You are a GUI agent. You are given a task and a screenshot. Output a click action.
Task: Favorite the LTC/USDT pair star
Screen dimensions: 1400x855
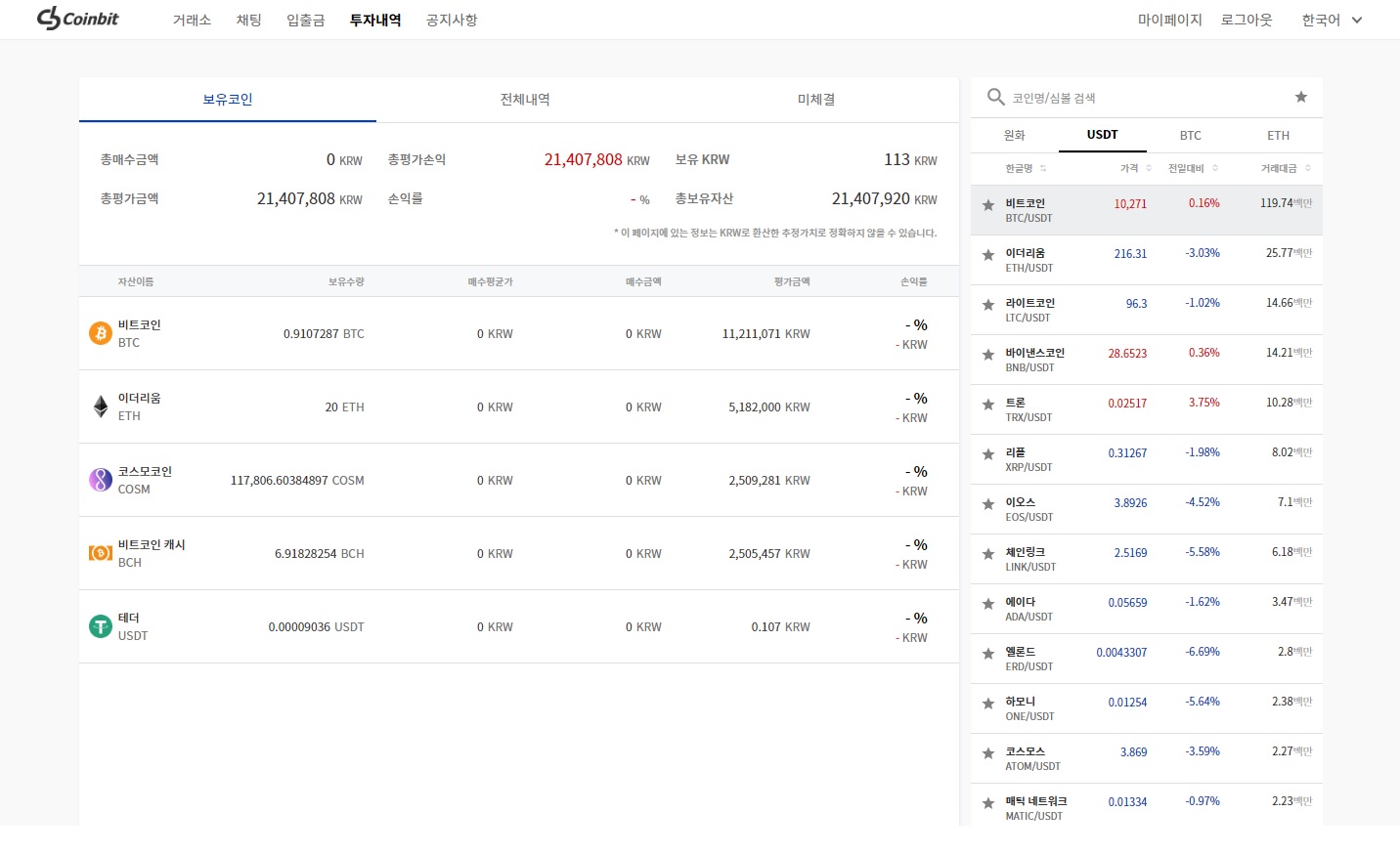[987, 305]
